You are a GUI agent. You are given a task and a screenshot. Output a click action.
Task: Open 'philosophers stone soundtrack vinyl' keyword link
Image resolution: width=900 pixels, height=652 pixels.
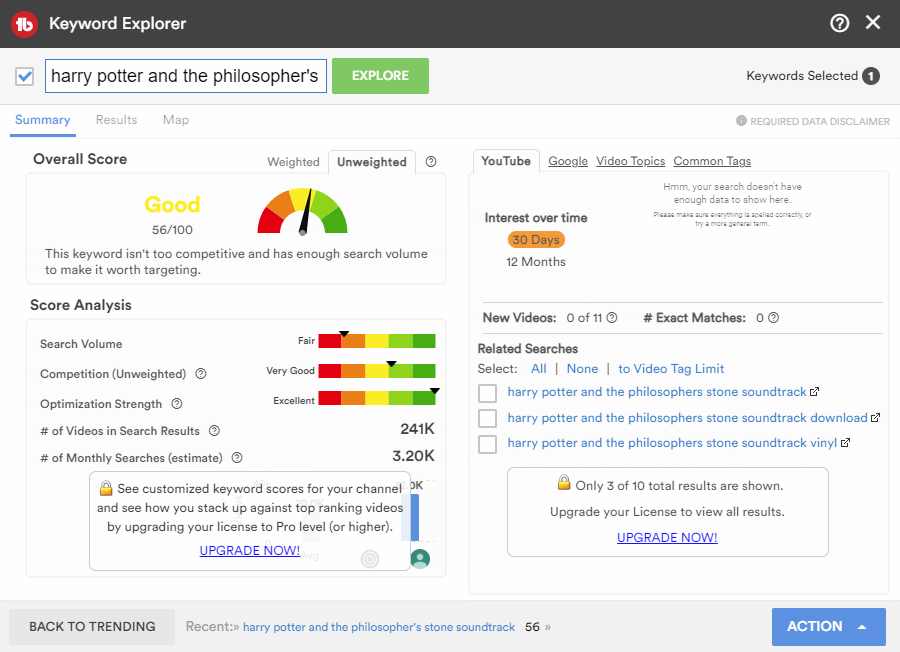click(672, 443)
